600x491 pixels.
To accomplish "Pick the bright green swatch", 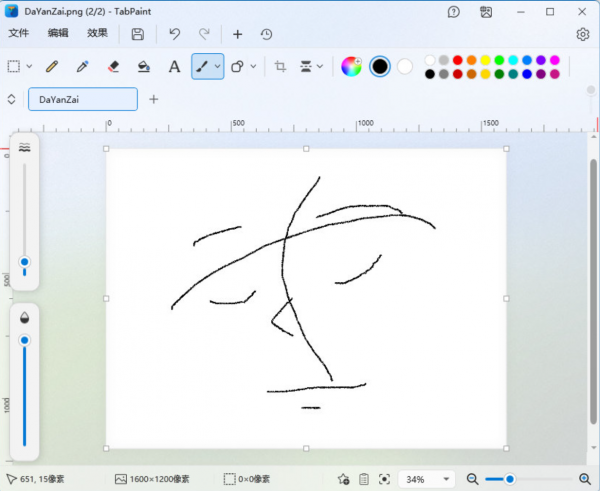I will [499, 60].
